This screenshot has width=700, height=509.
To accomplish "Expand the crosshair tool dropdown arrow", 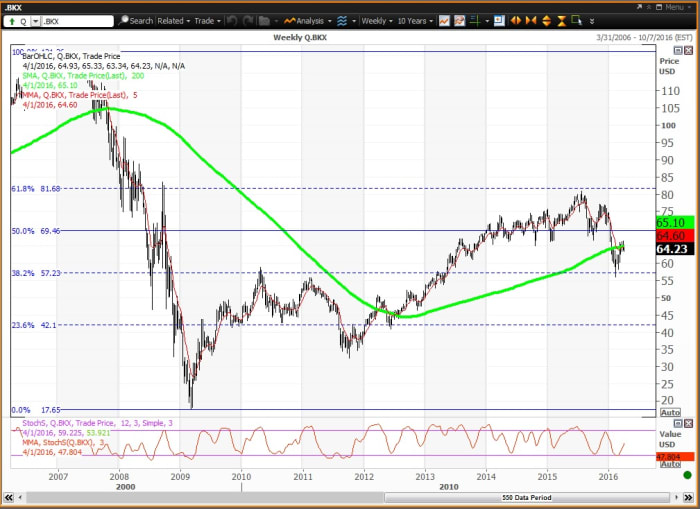I will point(487,21).
